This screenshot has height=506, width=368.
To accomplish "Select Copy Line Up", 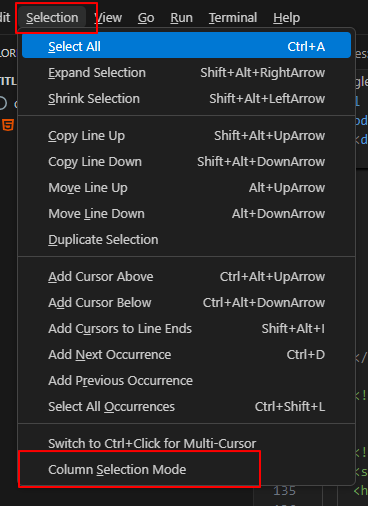I will 186,136.
